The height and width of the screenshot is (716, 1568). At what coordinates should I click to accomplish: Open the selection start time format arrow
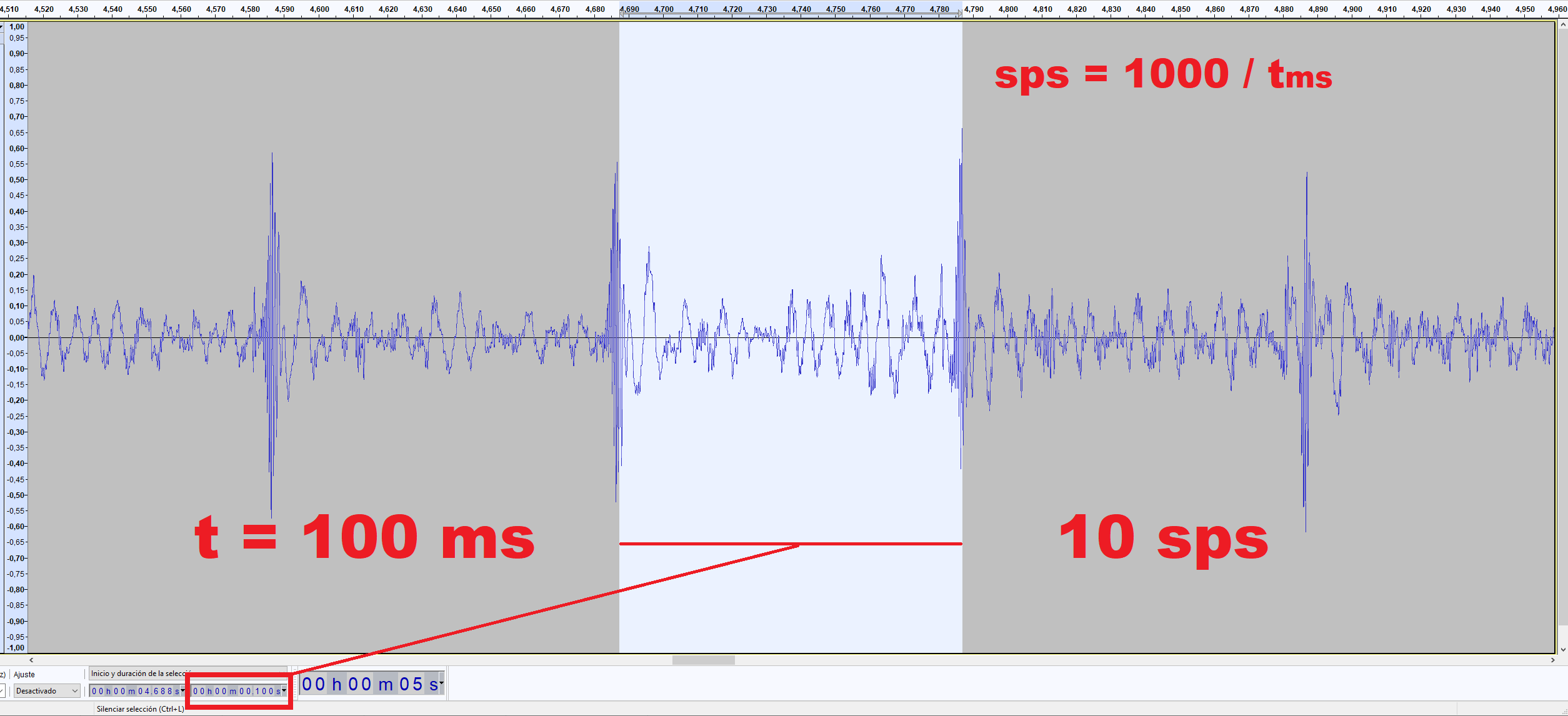182,690
